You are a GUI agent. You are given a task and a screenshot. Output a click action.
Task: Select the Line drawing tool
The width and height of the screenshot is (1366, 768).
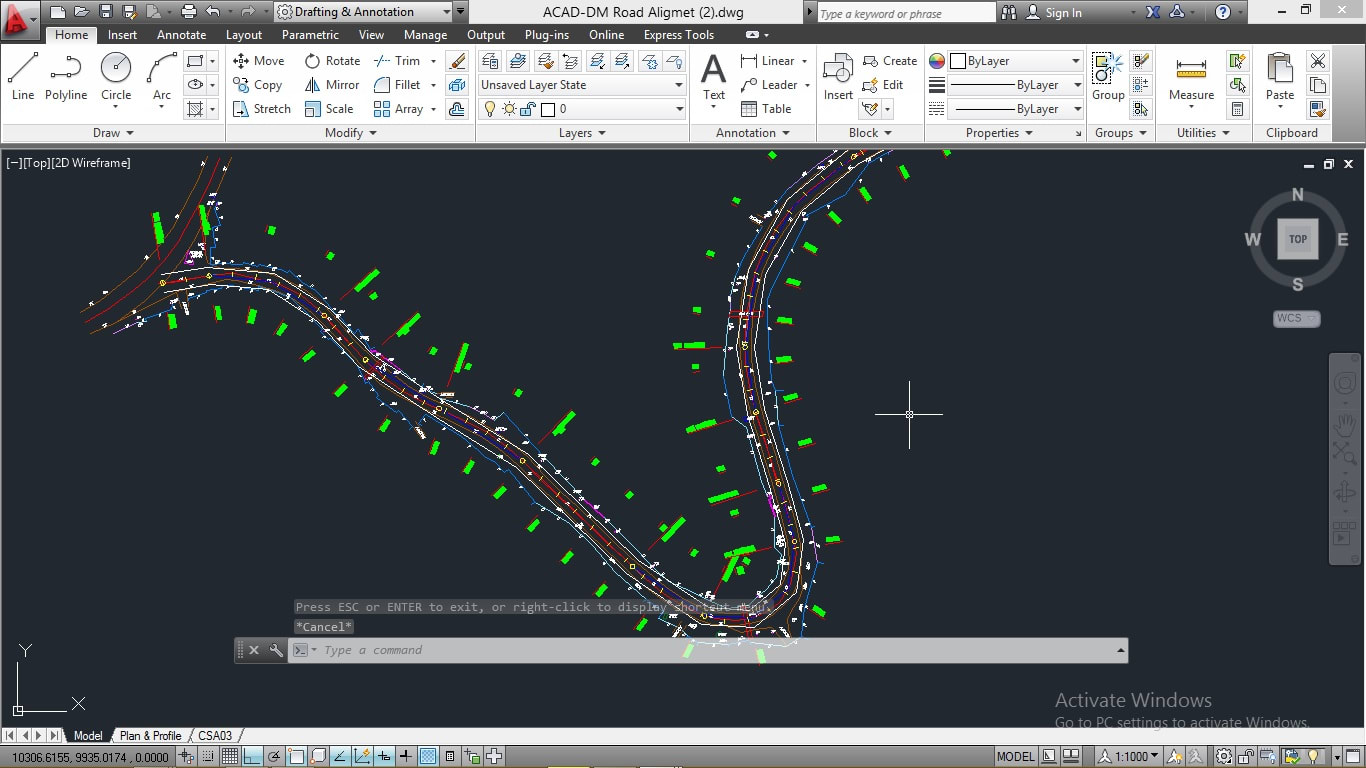tap(23, 77)
